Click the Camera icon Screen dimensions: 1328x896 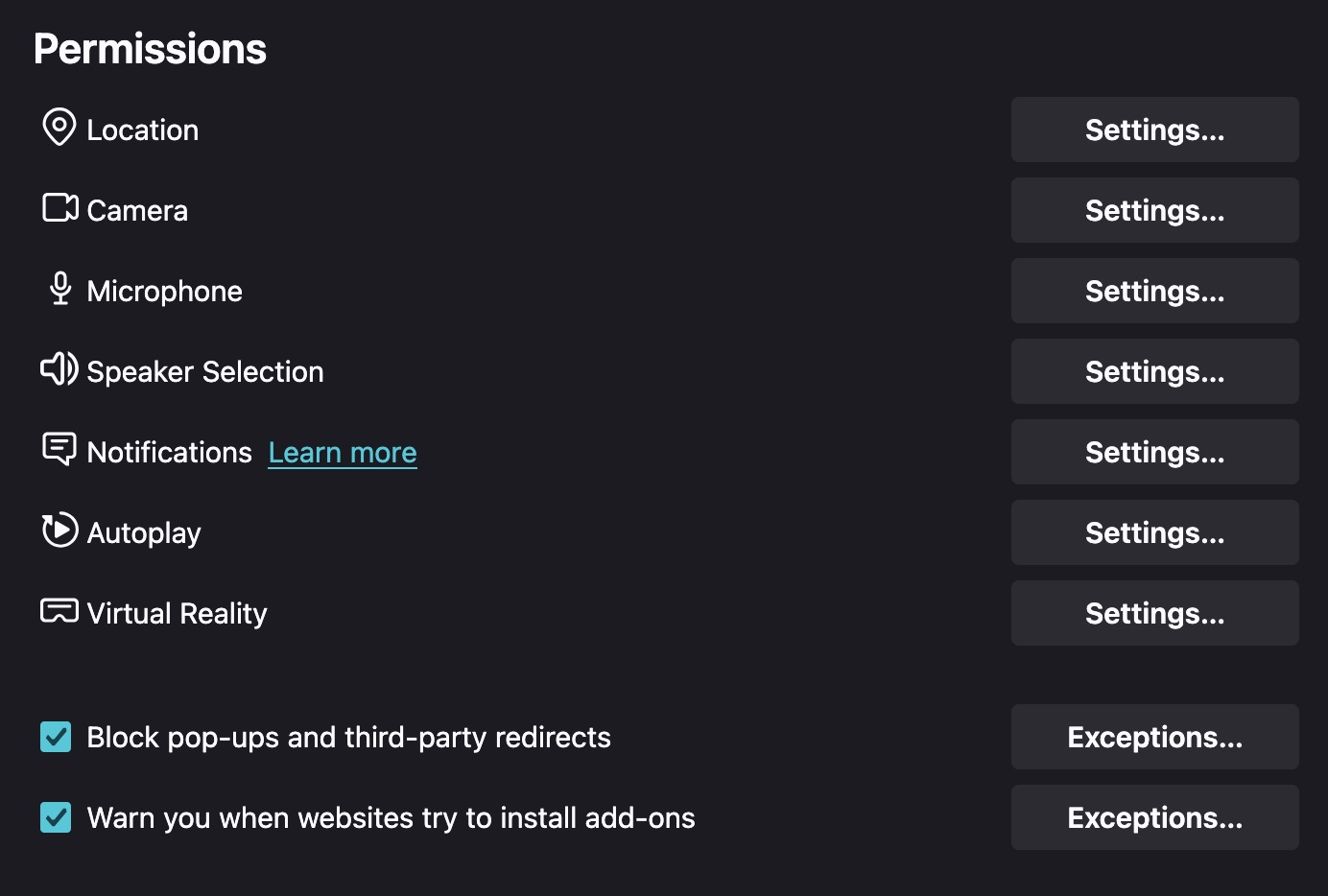[x=59, y=208]
